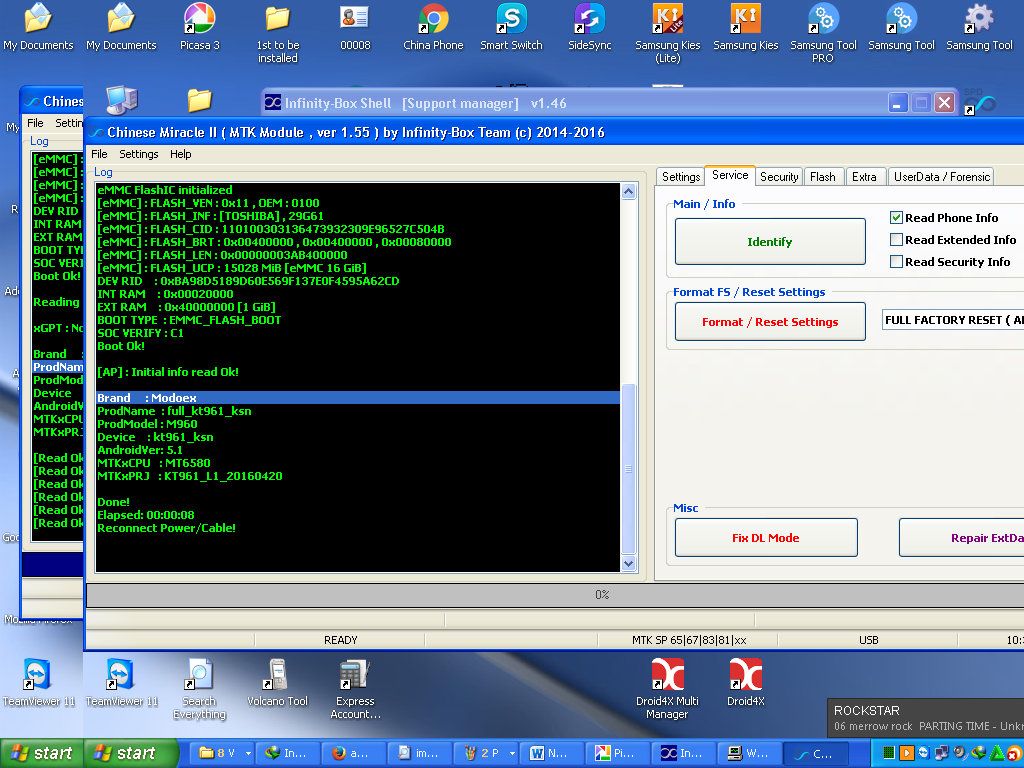Uncheck the Read Phone Info checkbox
The image size is (1024, 768).
pos(897,218)
